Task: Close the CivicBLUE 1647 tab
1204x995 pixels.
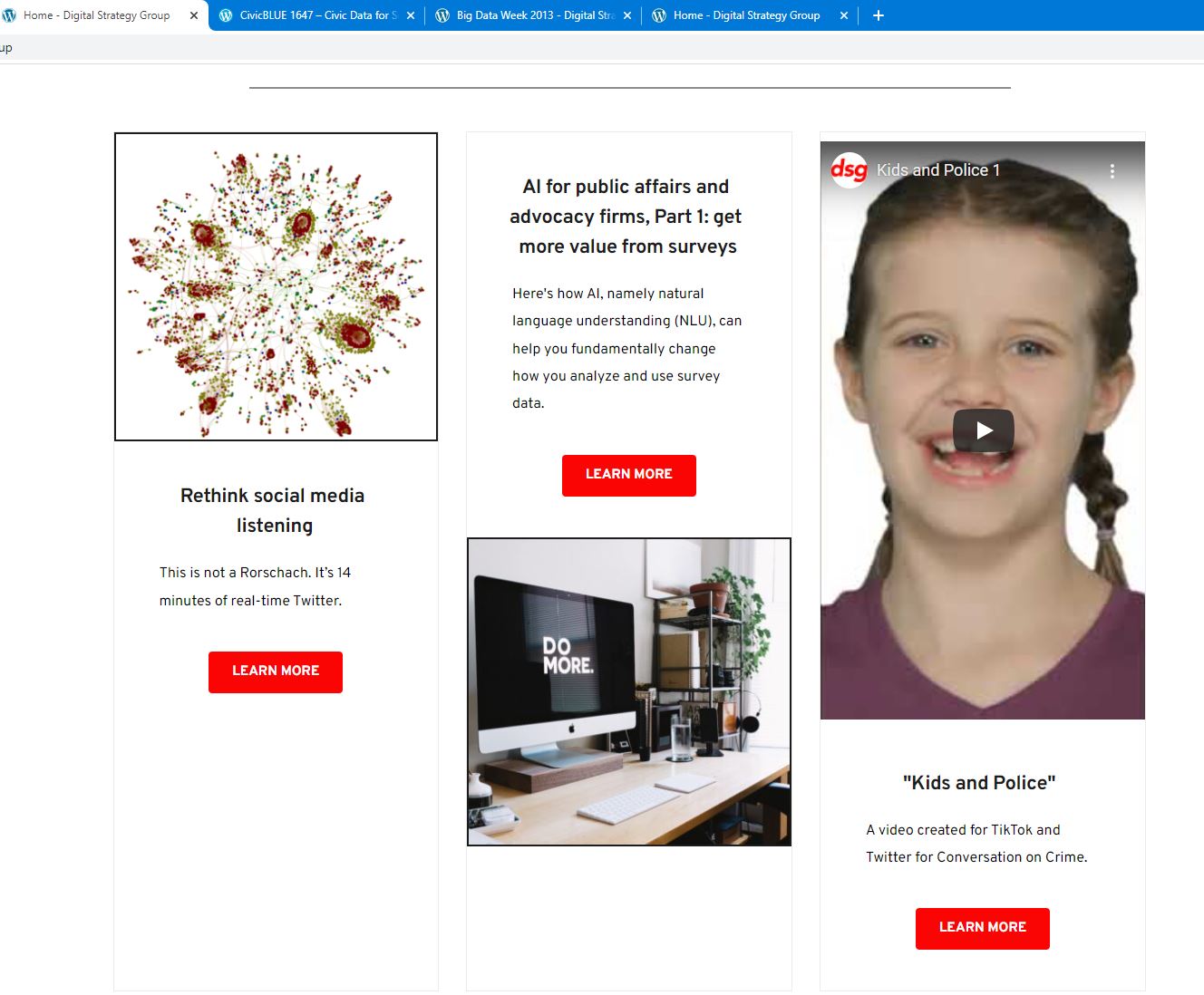Action: tap(411, 15)
